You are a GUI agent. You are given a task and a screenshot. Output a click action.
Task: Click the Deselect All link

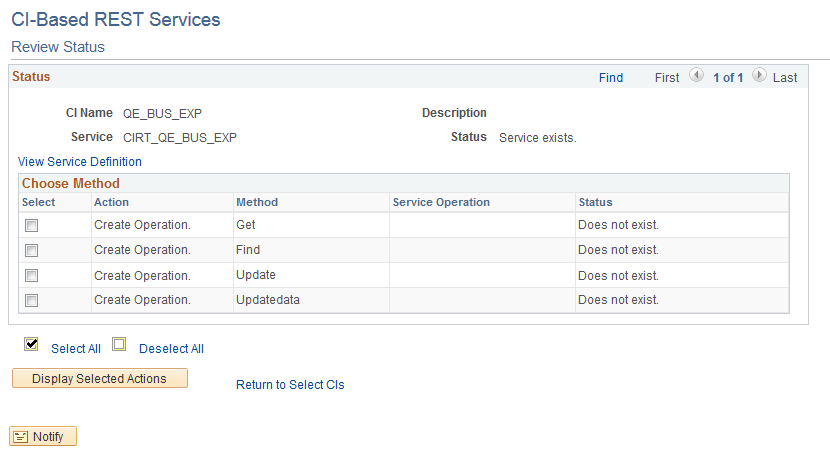[171, 349]
